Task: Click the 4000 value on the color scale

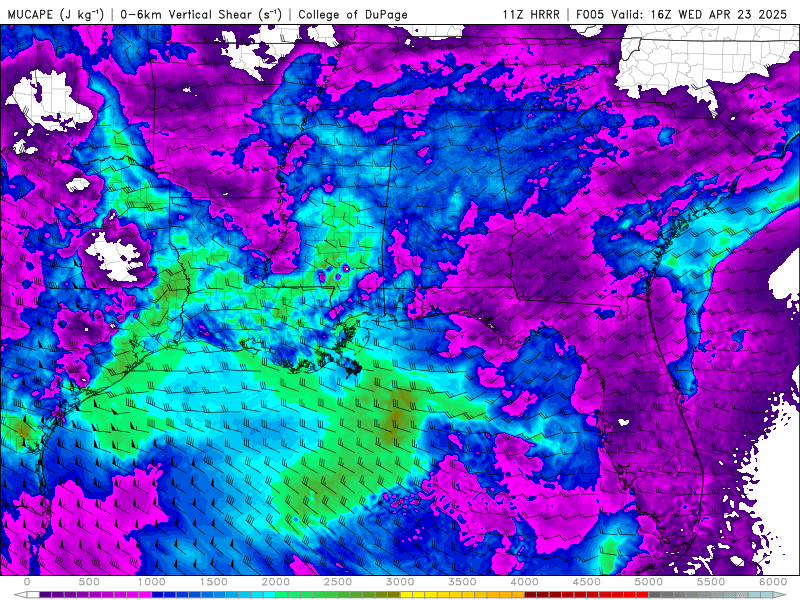Action: (x=524, y=582)
